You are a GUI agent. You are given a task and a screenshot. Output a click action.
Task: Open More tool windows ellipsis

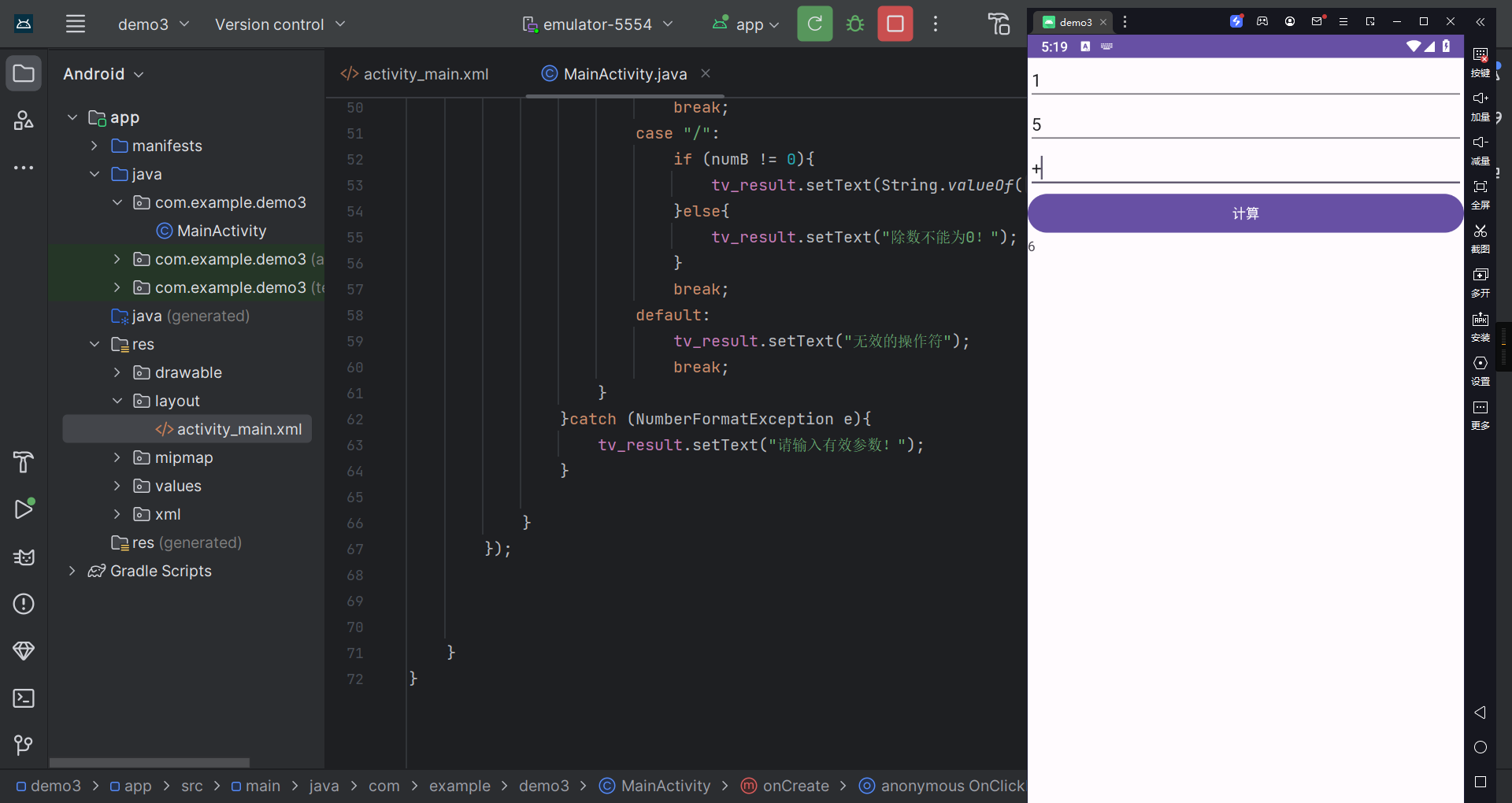24,167
